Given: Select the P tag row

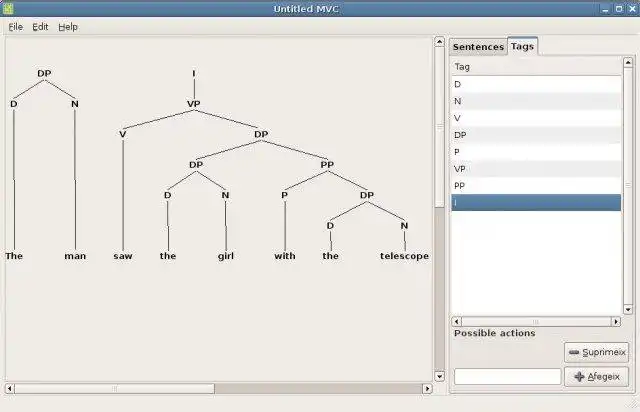Looking at the screenshot, I should [536, 152].
